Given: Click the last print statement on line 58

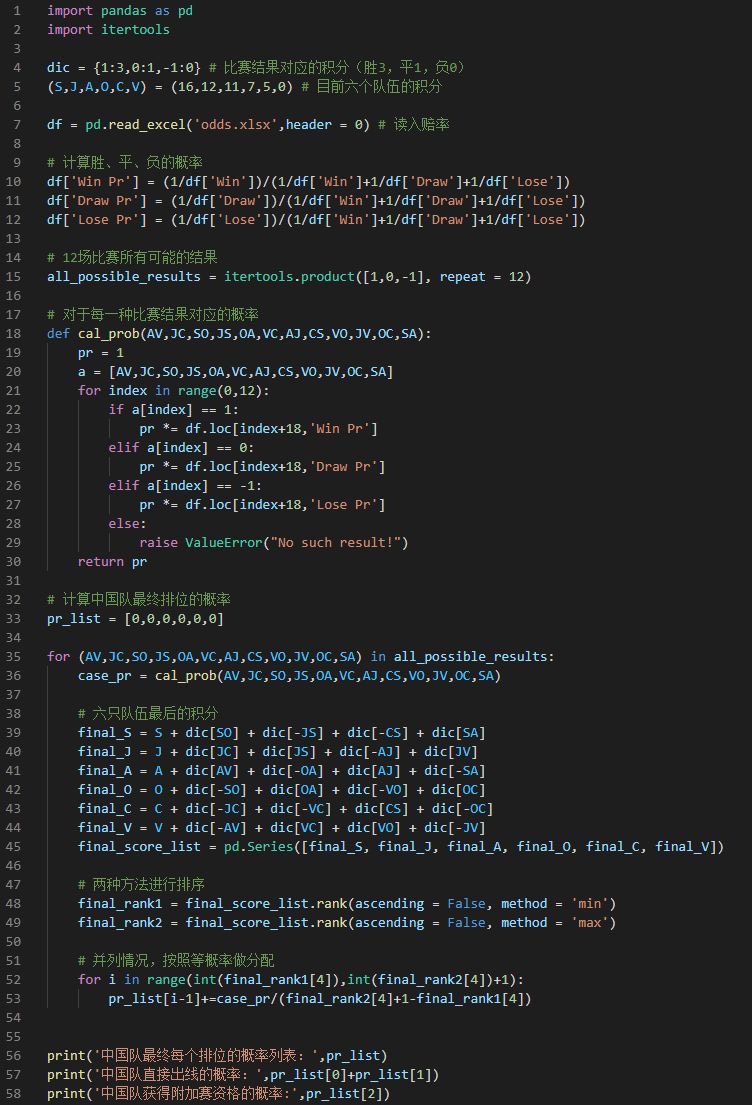Looking at the screenshot, I should (x=218, y=1094).
